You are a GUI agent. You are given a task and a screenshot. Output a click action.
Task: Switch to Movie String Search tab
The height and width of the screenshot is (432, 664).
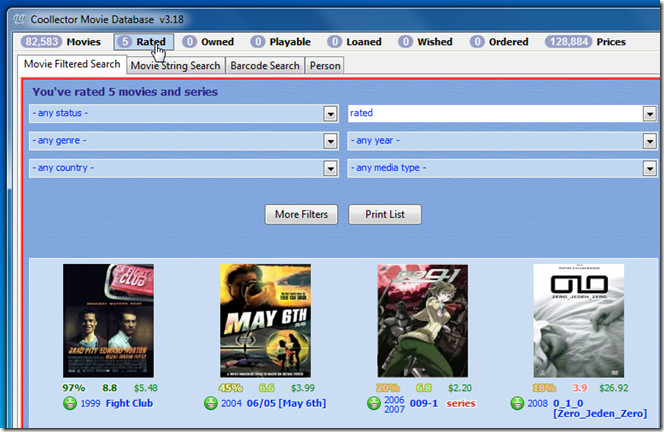pyautogui.click(x=175, y=66)
